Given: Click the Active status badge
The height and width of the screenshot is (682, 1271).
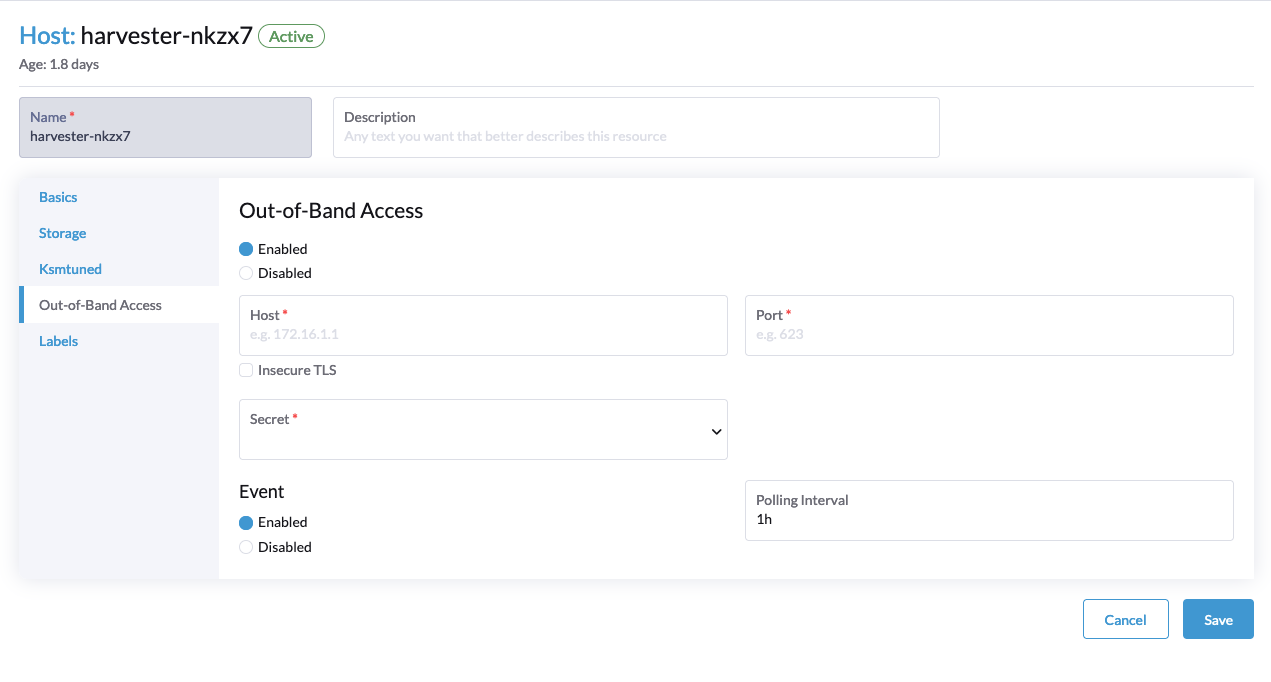Looking at the screenshot, I should (291, 35).
